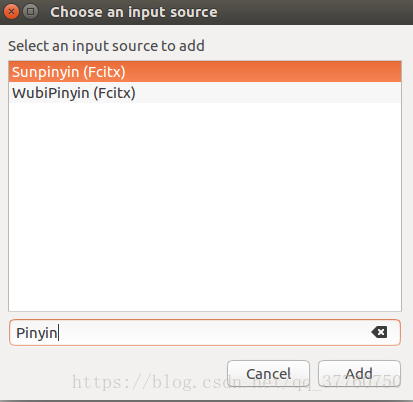Click the red X icon in the title bar
The width and height of the screenshot is (413, 402).
coord(11,12)
